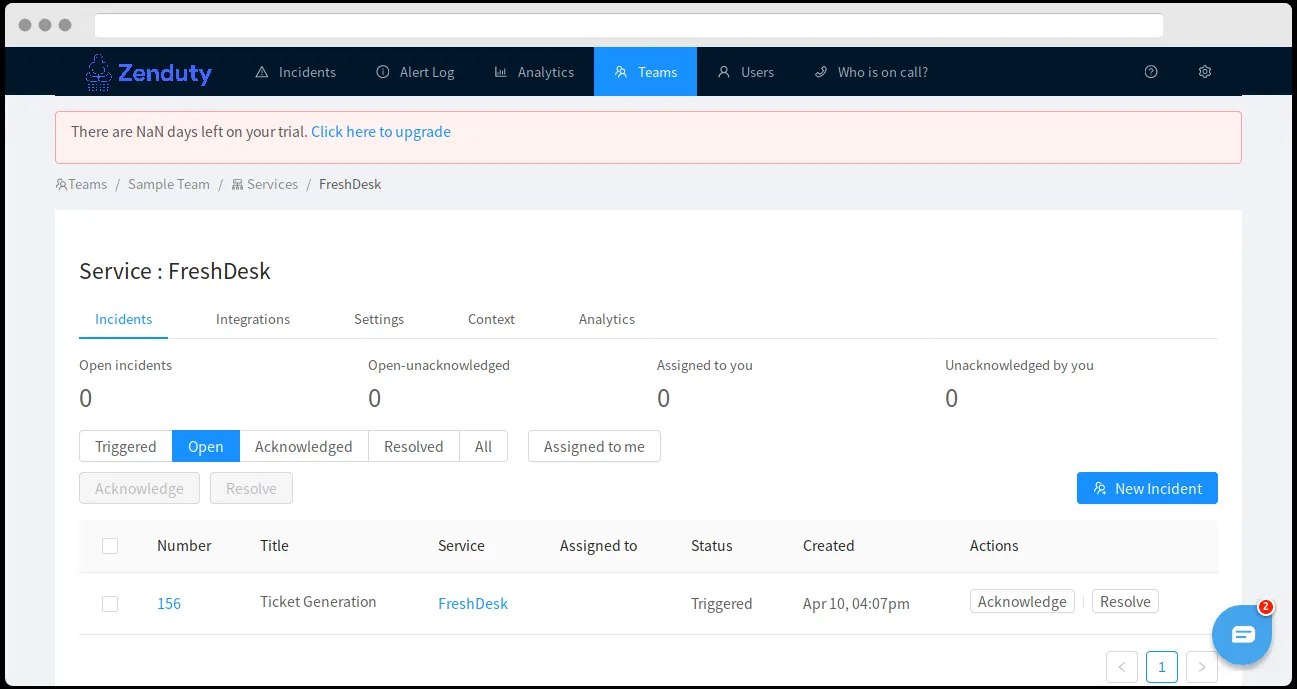Select the service Incidents tab
Viewport: 1297px width, 689px height.
pos(124,319)
